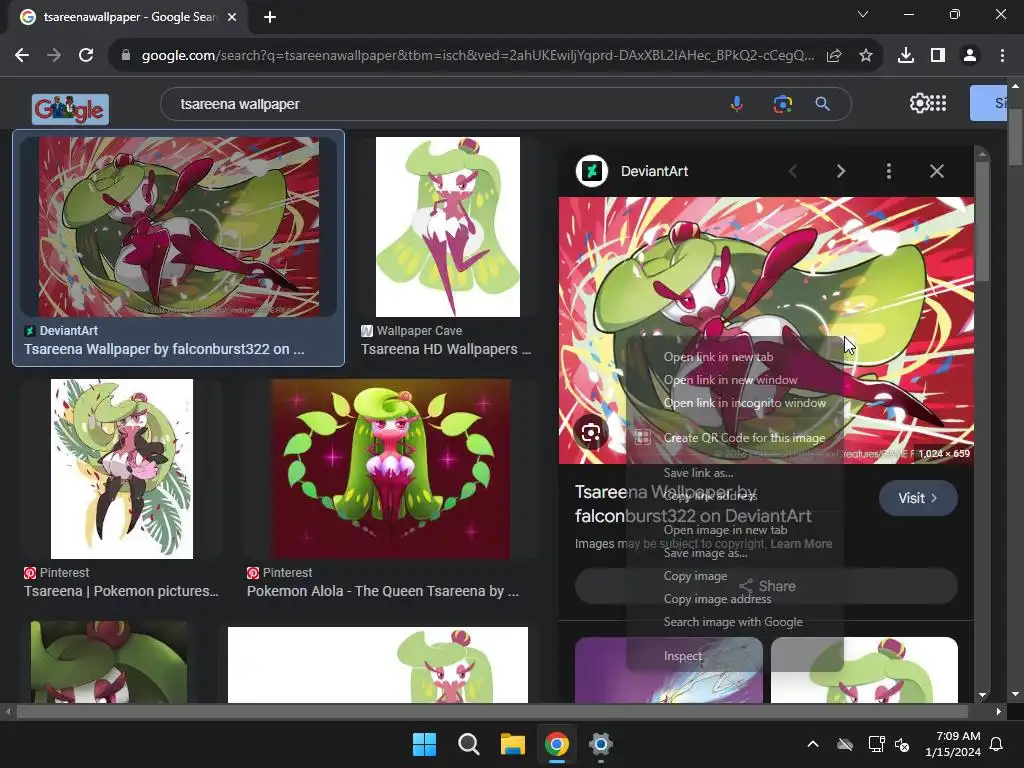Close the image preview panel

(x=936, y=171)
